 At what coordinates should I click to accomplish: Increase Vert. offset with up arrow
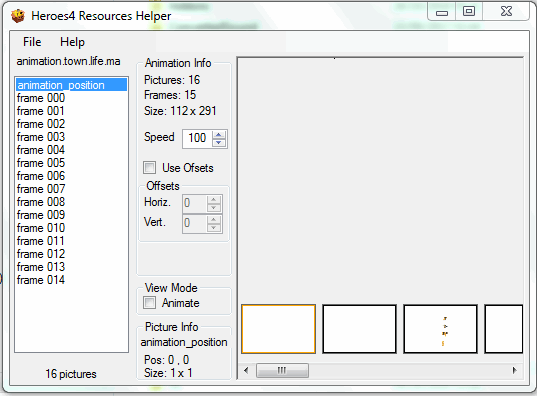pos(214,220)
